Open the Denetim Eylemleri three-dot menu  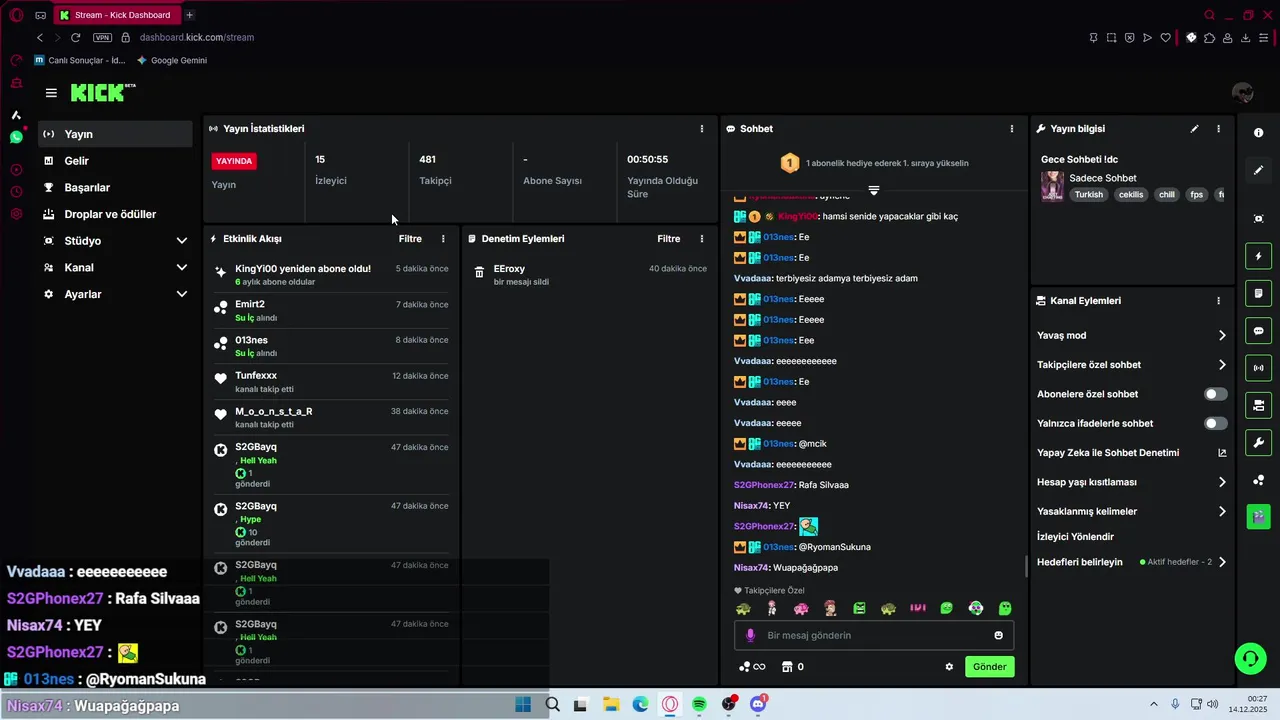(701, 239)
